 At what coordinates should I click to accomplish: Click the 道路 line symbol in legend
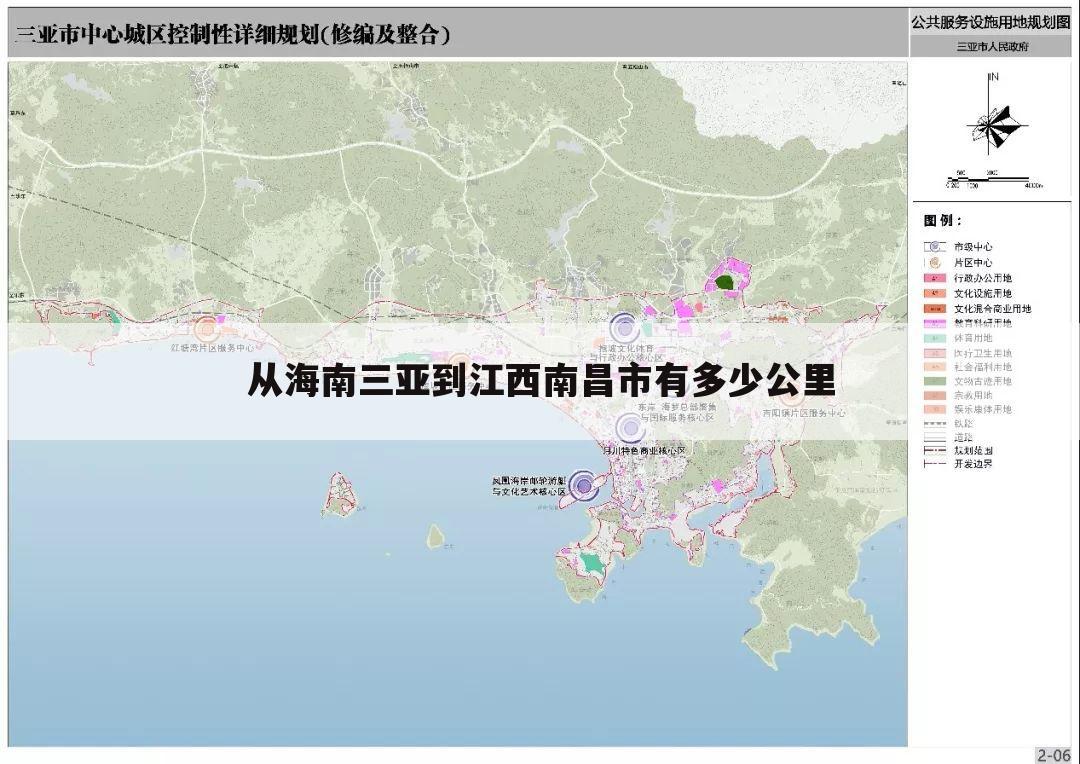(x=935, y=437)
